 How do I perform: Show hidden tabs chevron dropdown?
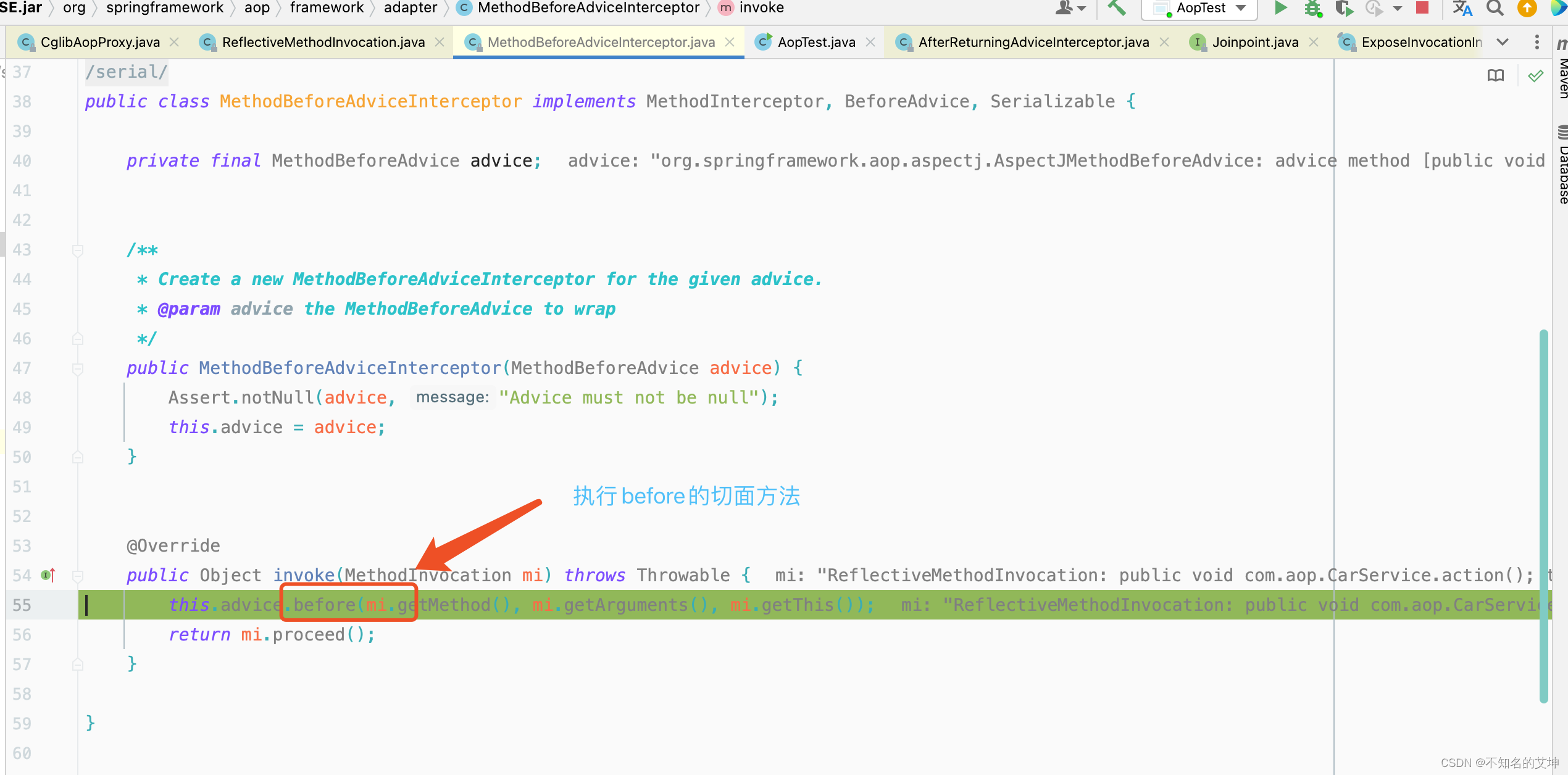coord(1503,42)
